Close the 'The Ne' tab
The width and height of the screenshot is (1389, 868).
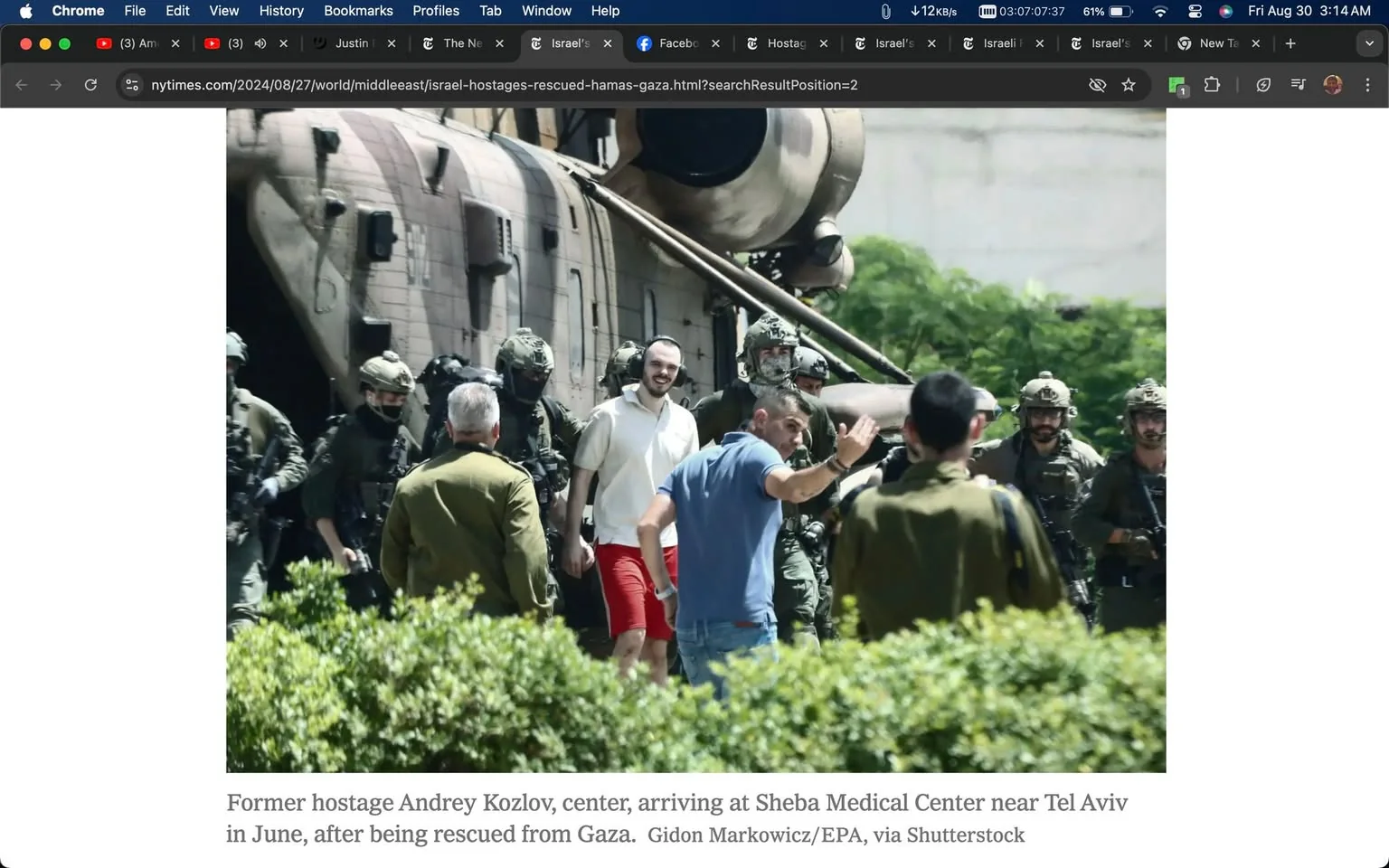pos(499,43)
